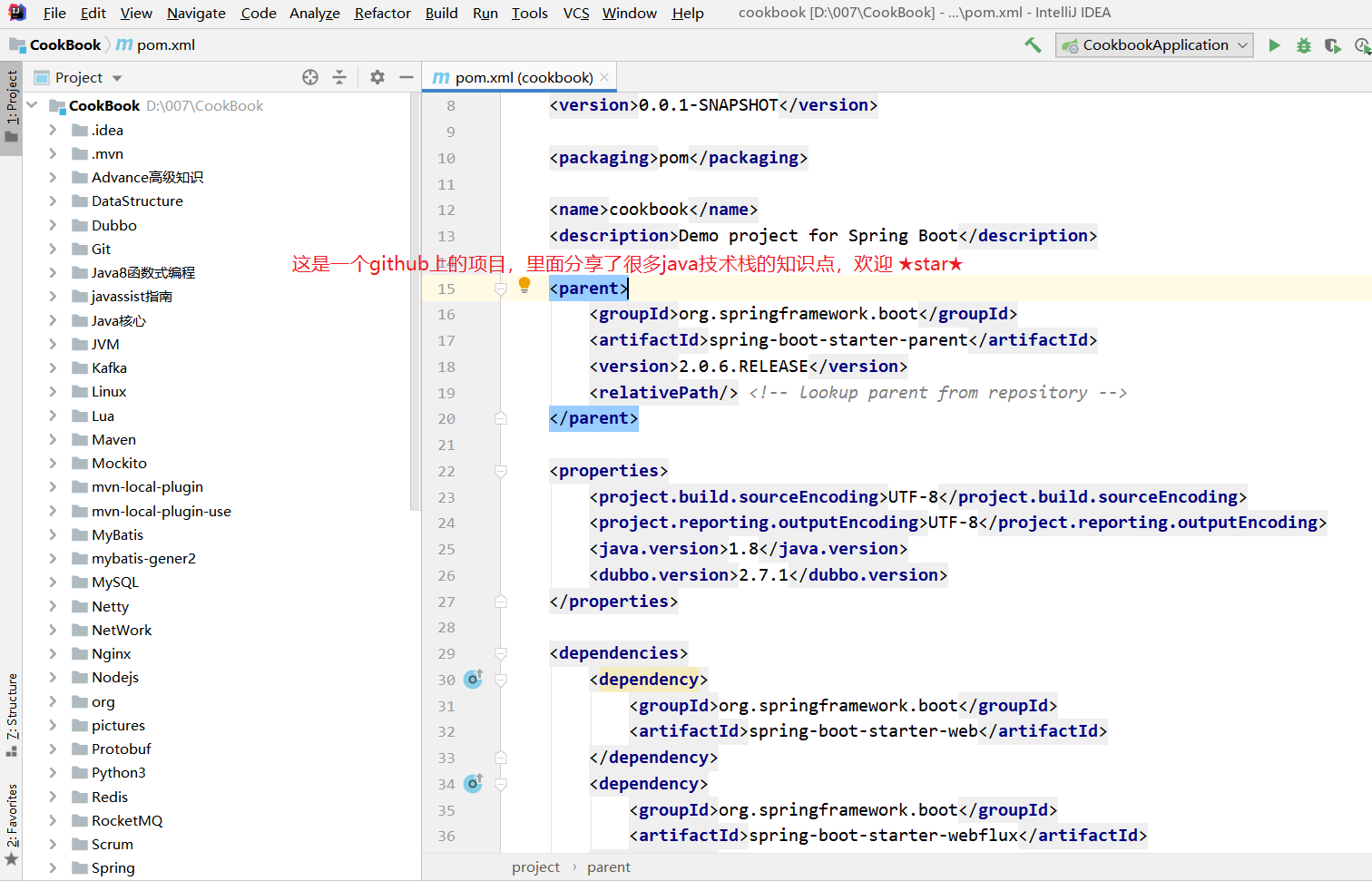
Task: Select the RocketMQ folder
Action: click(127, 820)
